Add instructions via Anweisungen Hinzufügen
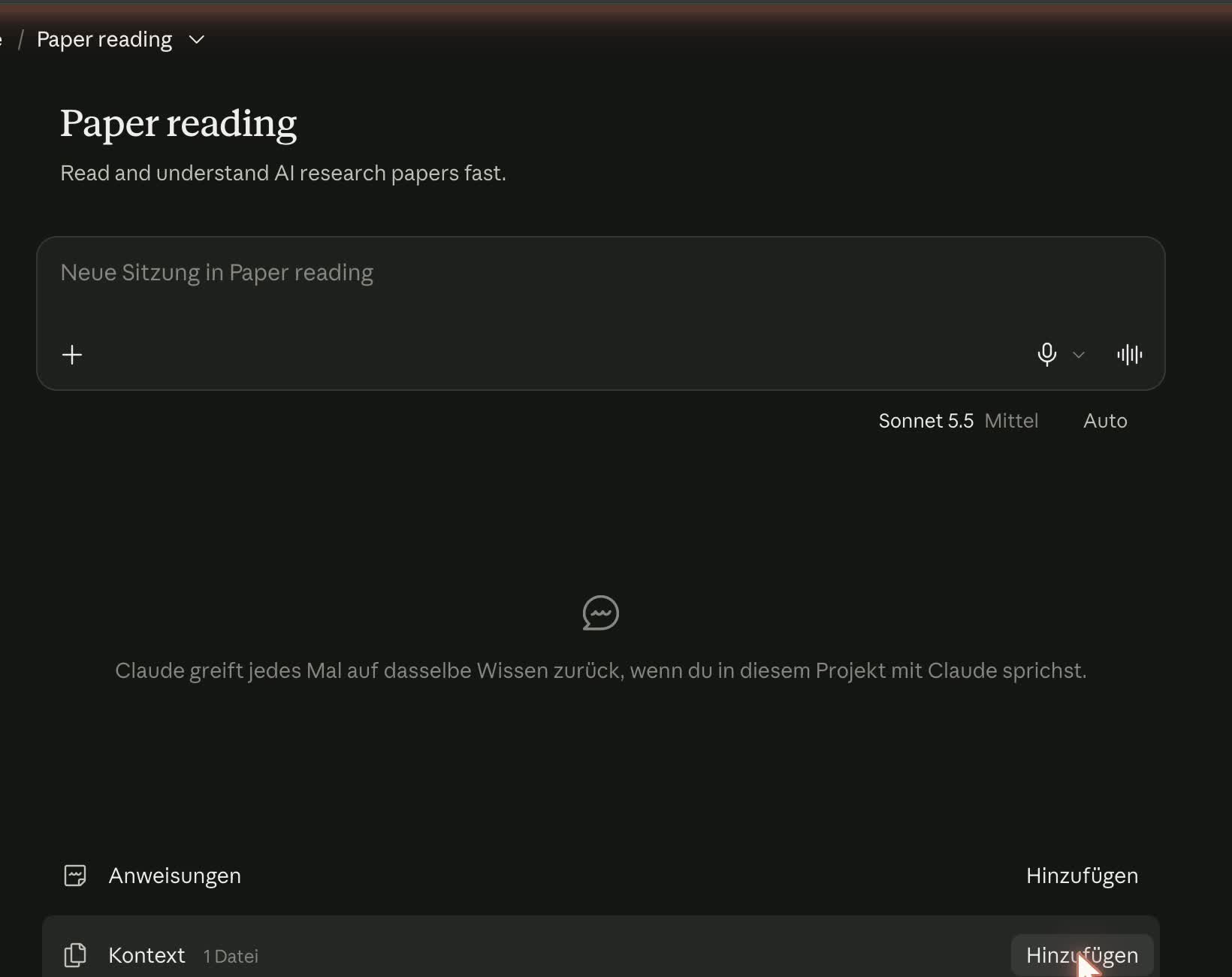The image size is (1232, 977). point(1082,876)
